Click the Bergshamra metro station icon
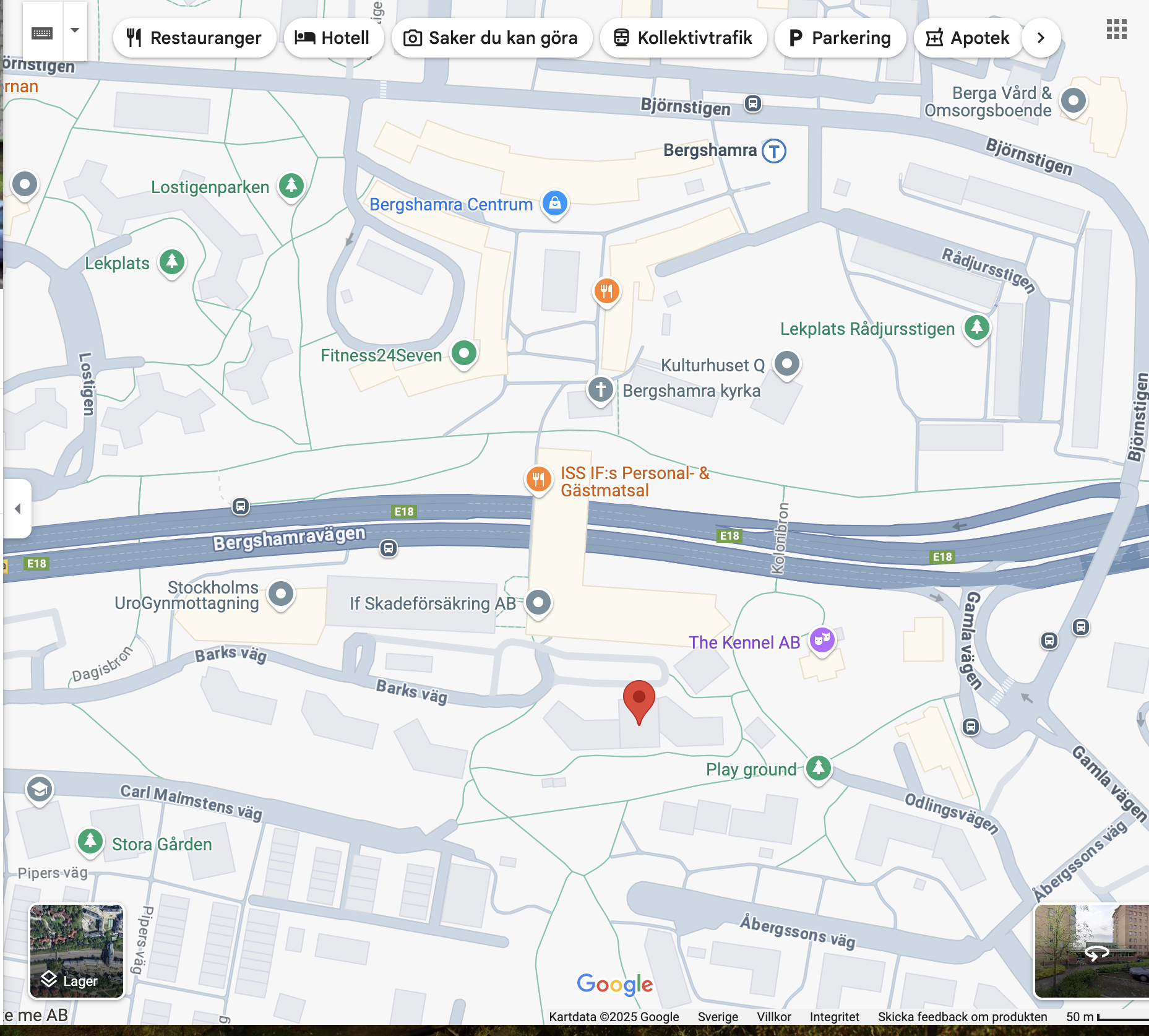The width and height of the screenshot is (1149, 1036). click(773, 150)
